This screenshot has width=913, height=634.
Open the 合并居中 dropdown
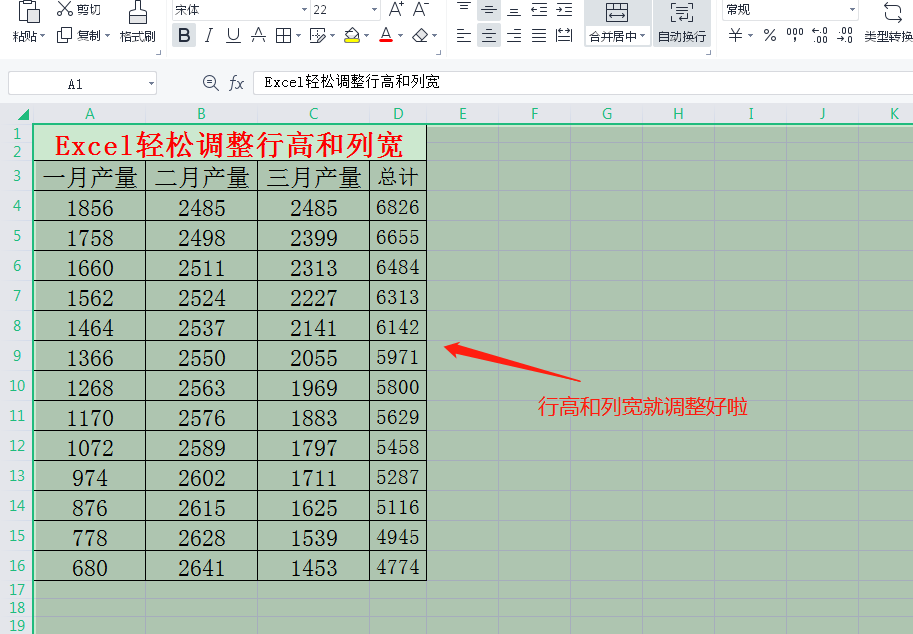[x=617, y=36]
